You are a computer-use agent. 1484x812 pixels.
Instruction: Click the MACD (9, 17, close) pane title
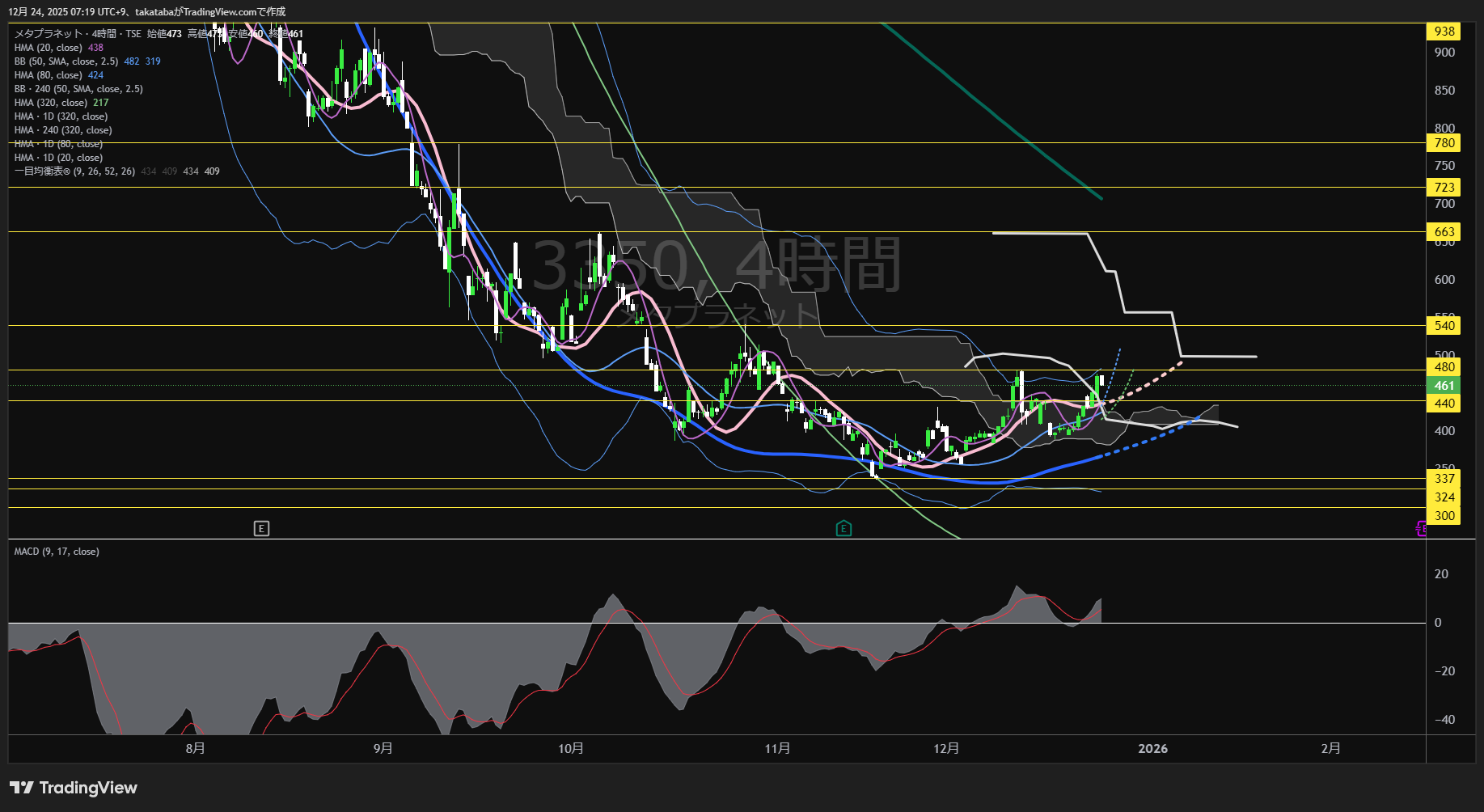pos(57,552)
